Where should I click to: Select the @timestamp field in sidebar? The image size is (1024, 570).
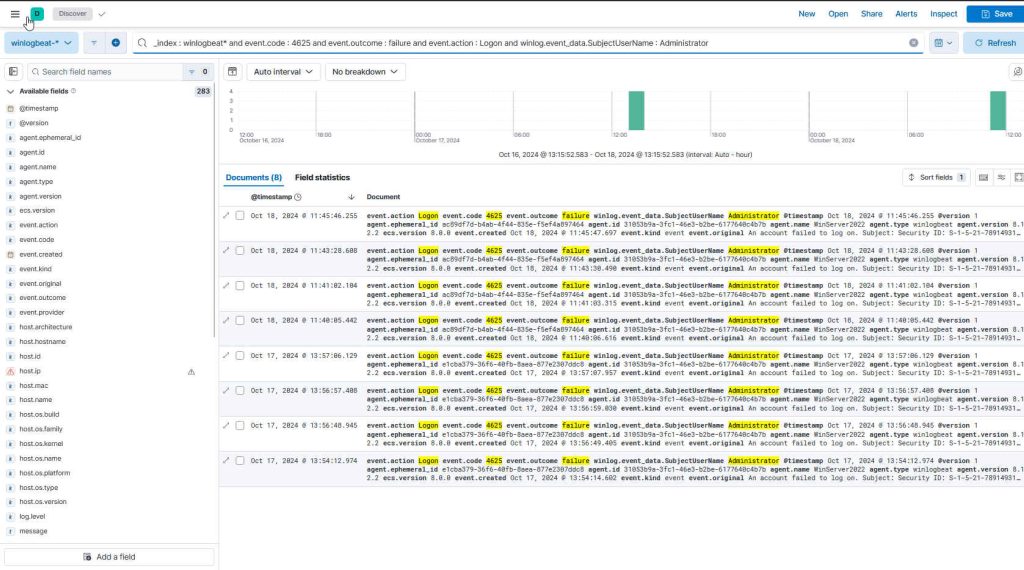39,108
